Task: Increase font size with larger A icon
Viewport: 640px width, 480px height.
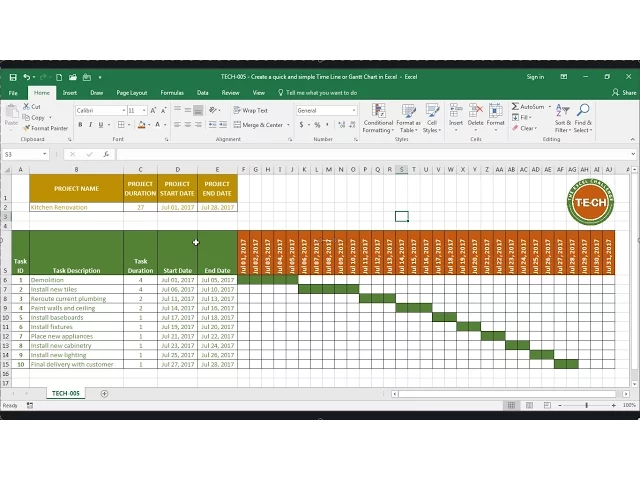Action: [x=153, y=111]
